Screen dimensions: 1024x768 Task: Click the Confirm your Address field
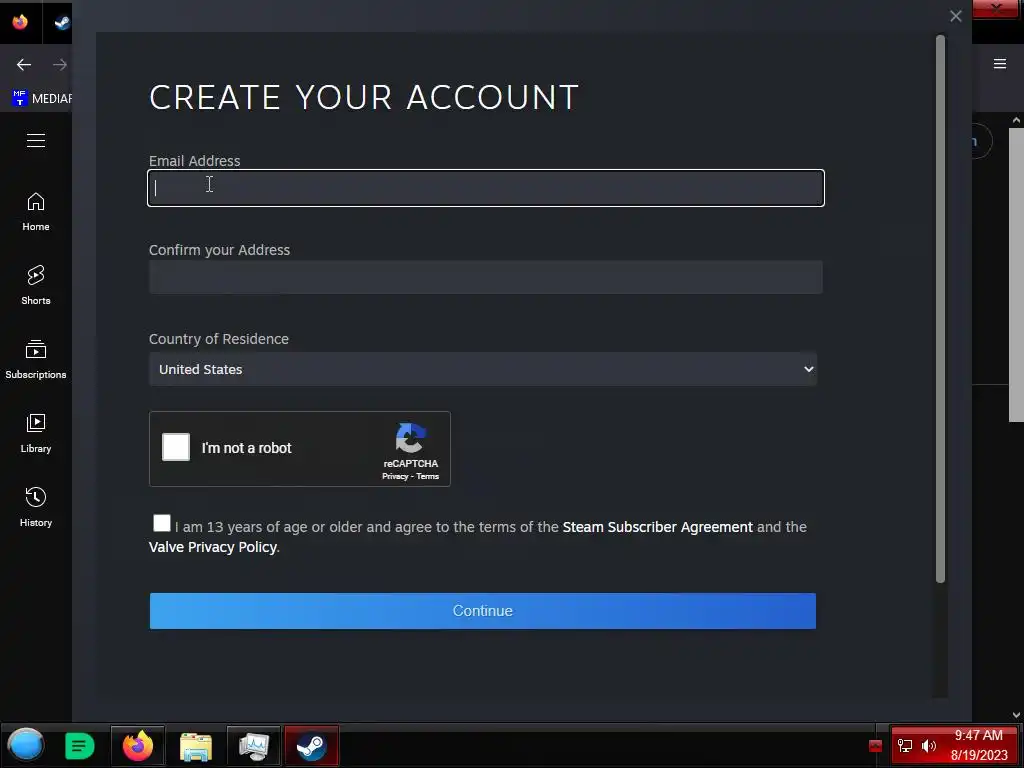486,277
